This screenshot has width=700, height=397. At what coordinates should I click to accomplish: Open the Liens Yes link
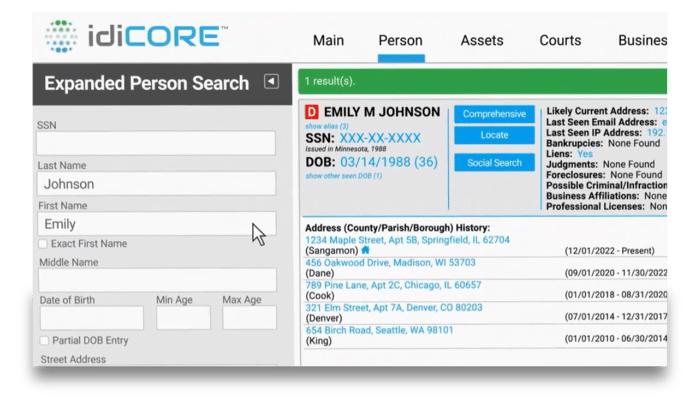click(x=585, y=154)
